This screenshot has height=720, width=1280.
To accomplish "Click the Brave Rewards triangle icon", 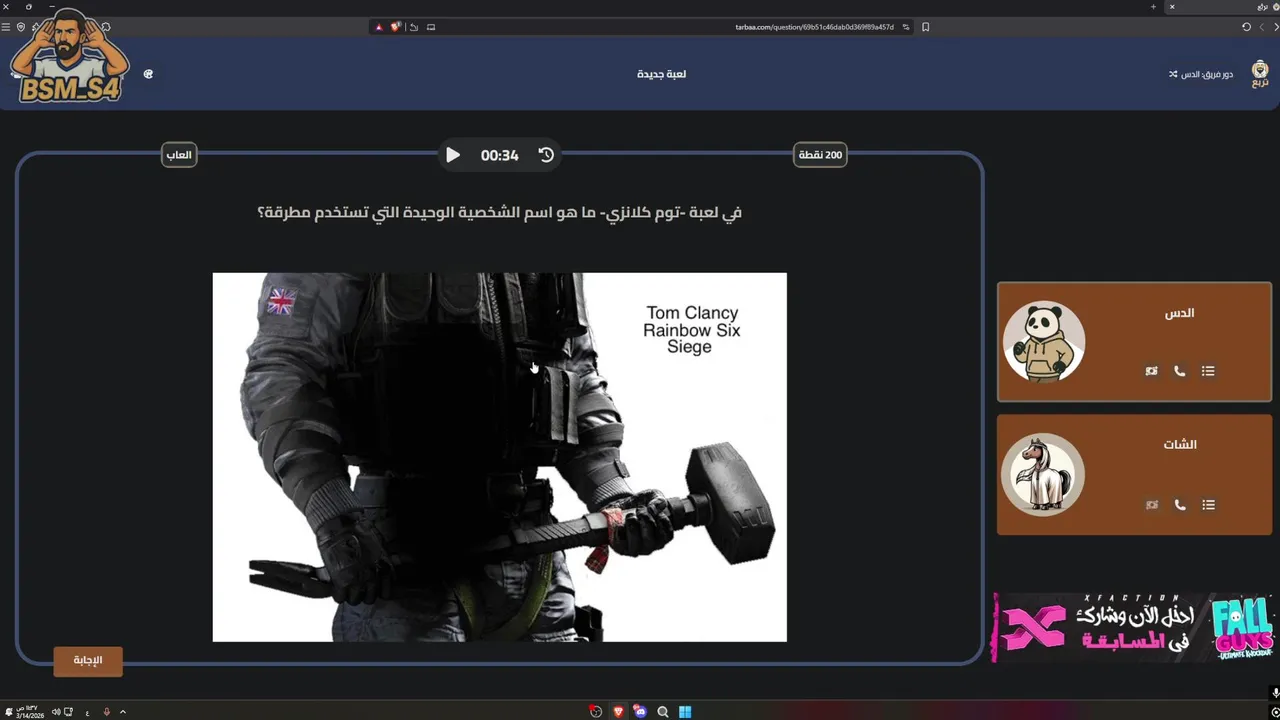I will click(x=379, y=27).
